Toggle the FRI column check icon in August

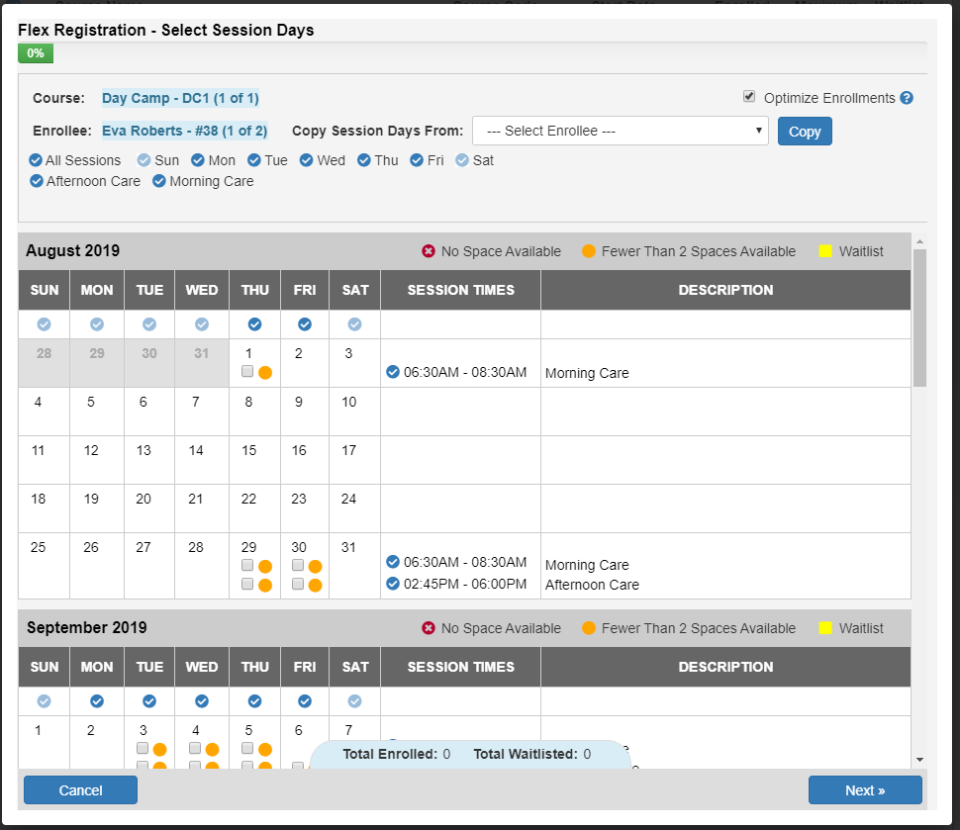click(x=304, y=324)
